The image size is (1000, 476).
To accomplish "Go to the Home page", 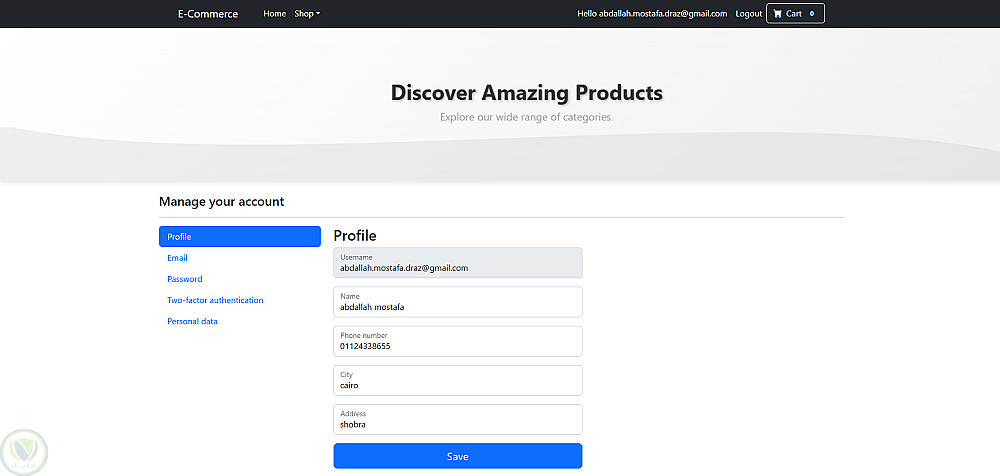I will [274, 14].
